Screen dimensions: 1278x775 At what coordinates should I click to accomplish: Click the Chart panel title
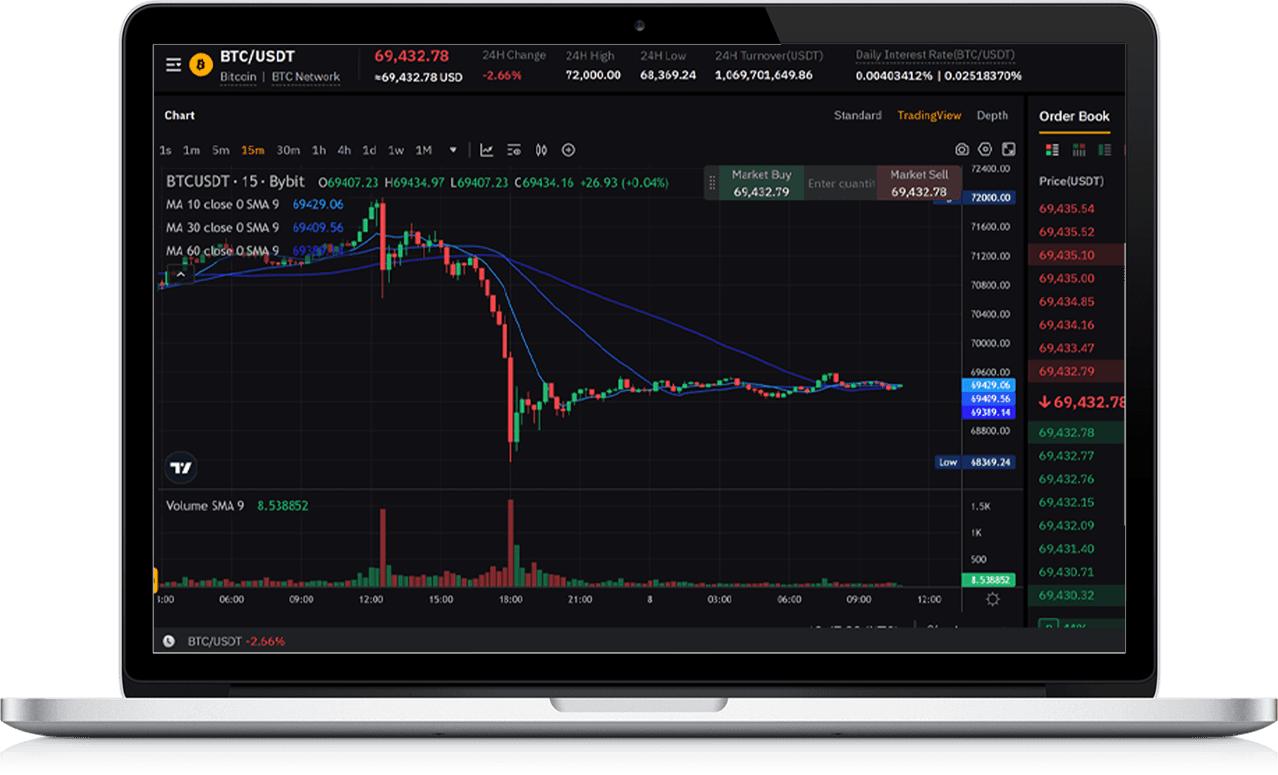point(180,115)
